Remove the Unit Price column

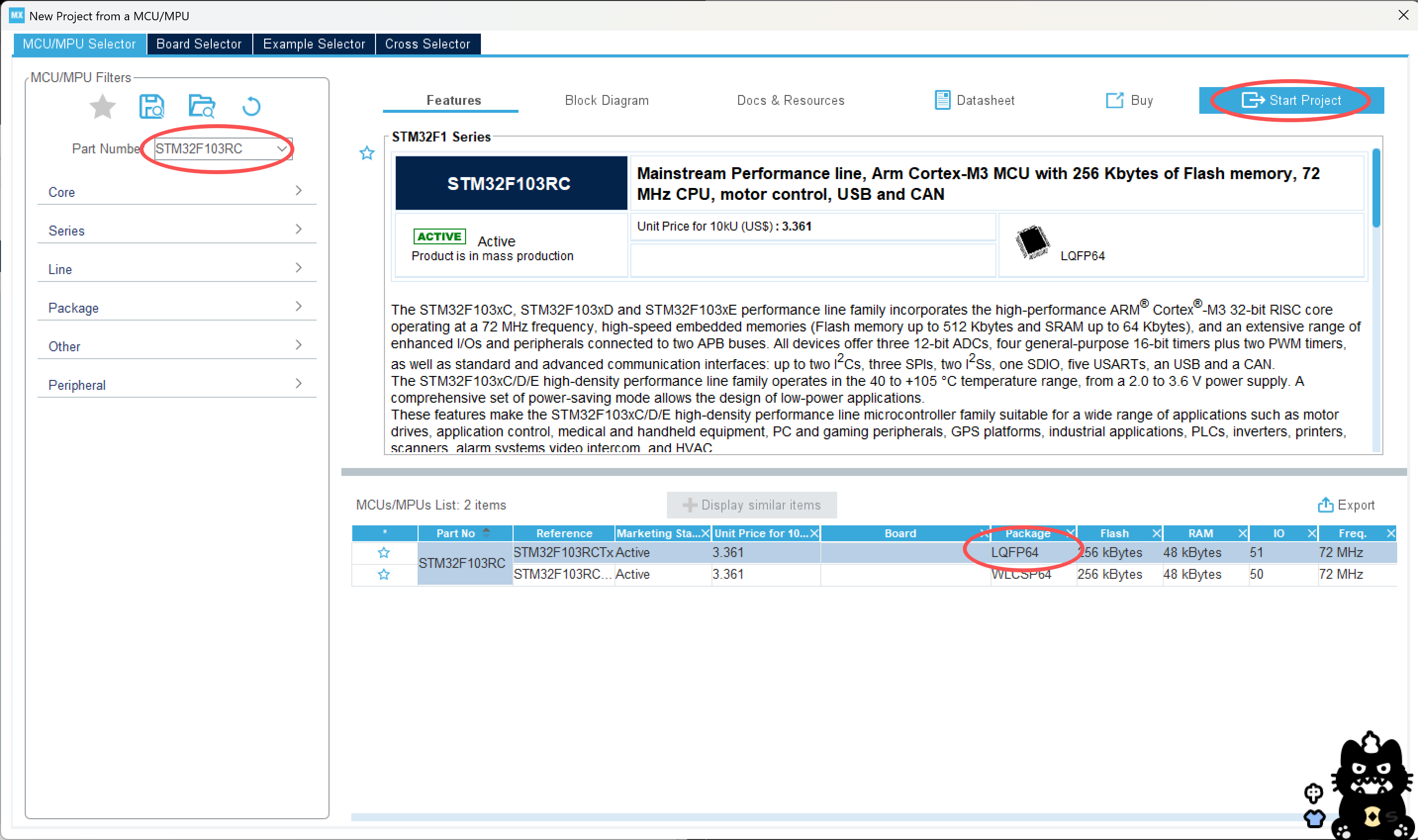pos(814,533)
